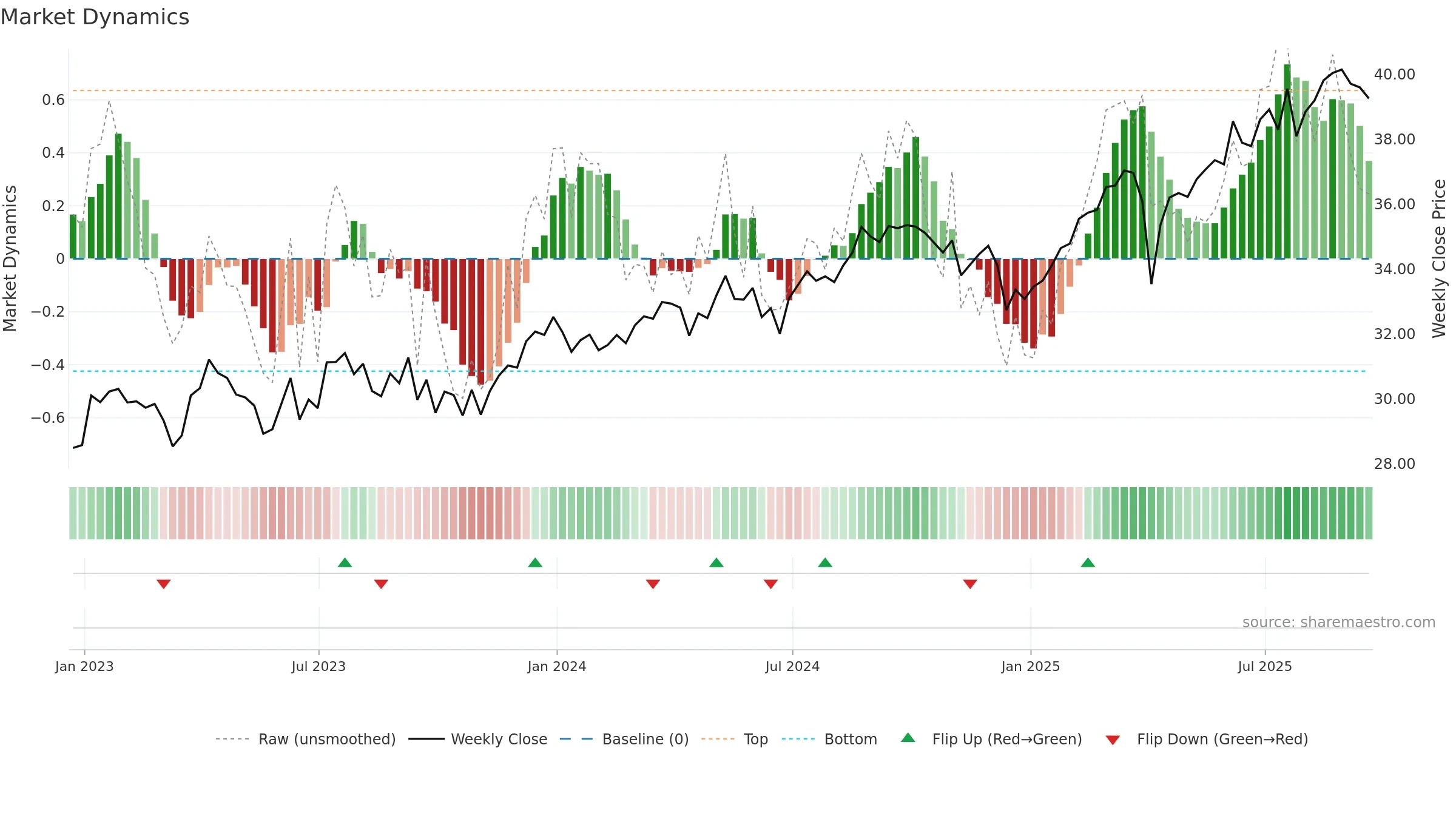Image resolution: width=1456 pixels, height=819 pixels.
Task: Click the Weekly Close Price axis title
Action: (x=1439, y=258)
